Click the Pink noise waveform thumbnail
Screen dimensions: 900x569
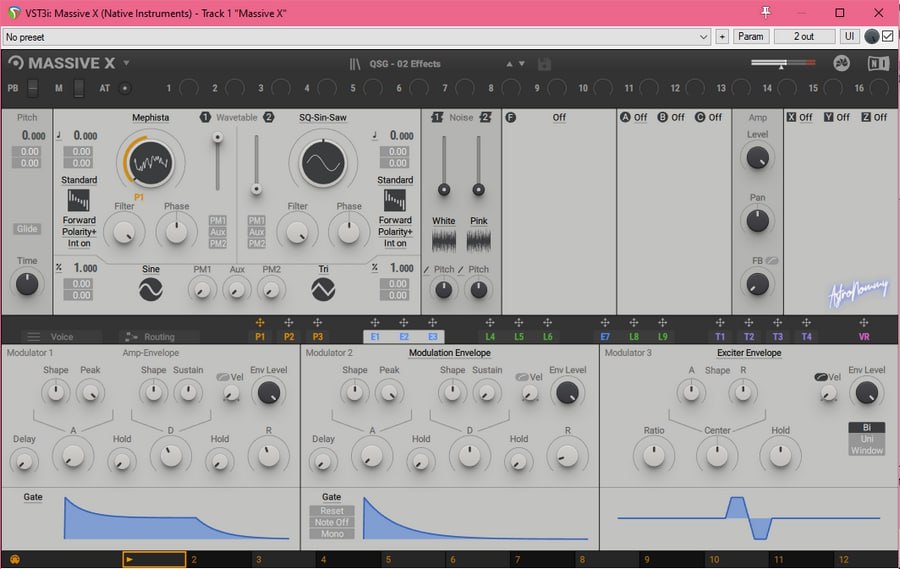(479, 241)
